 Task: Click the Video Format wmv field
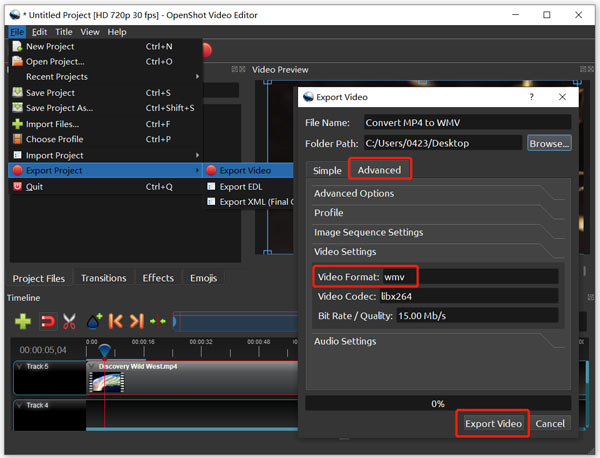(470, 277)
